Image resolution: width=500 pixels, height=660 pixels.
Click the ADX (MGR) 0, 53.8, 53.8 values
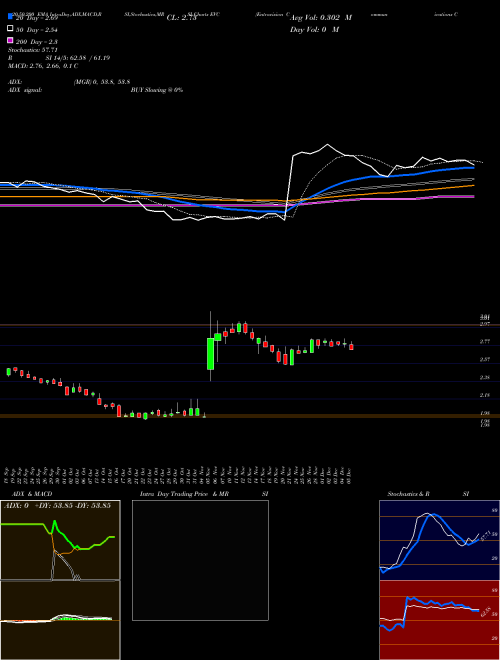coord(101,82)
